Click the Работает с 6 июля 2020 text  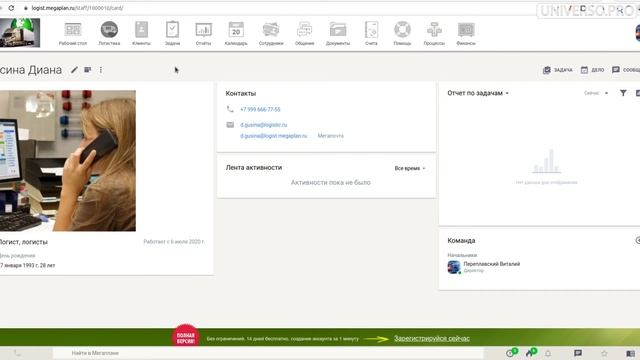click(174, 242)
